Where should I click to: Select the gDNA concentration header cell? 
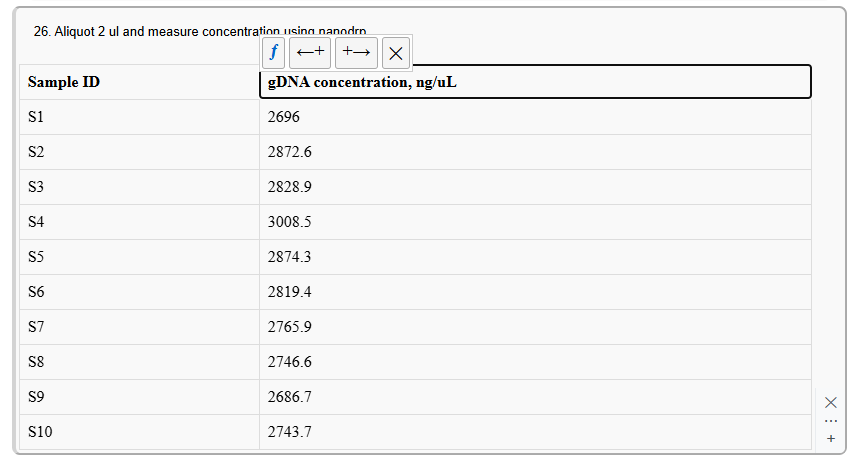pyautogui.click(x=534, y=82)
